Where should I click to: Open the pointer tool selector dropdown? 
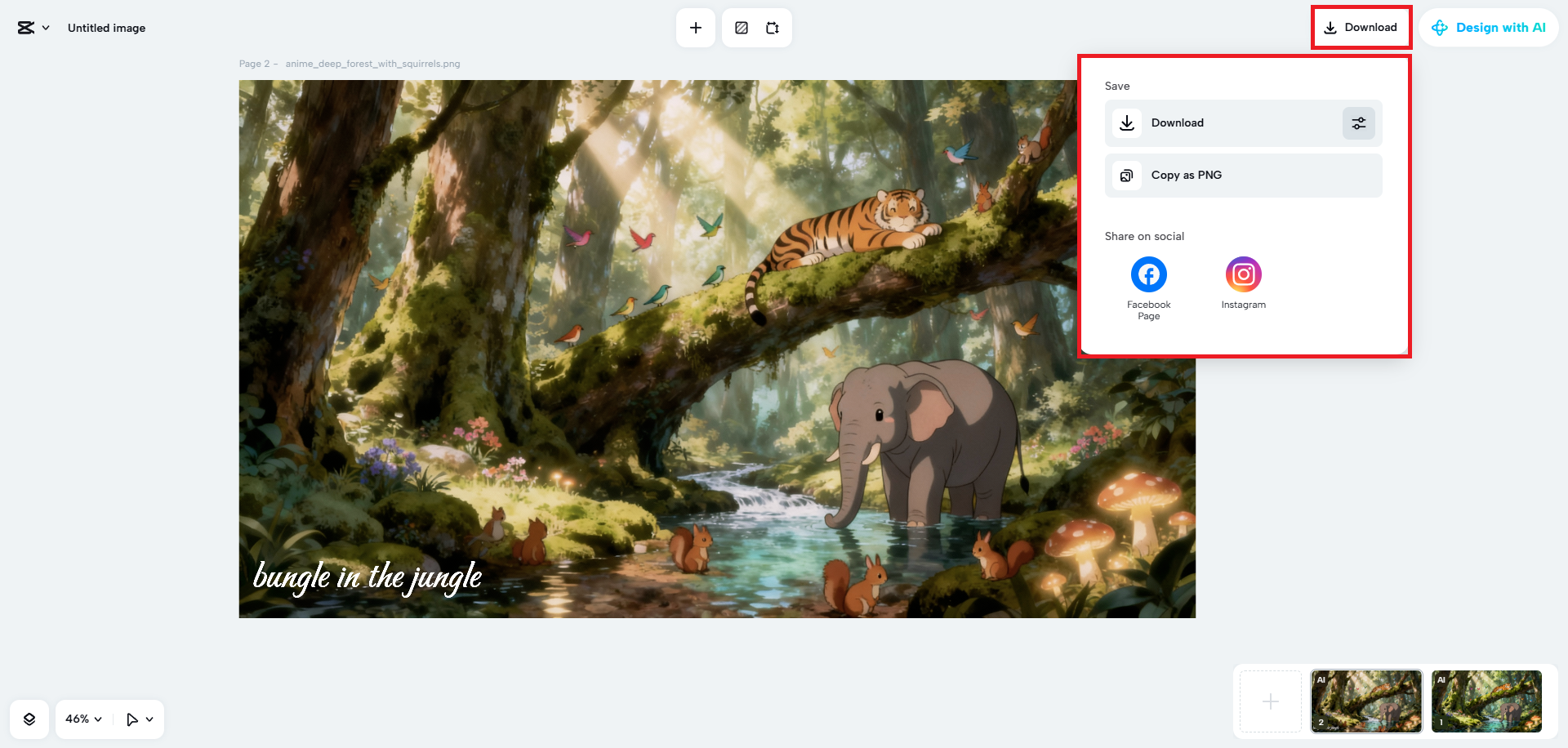tap(140, 719)
